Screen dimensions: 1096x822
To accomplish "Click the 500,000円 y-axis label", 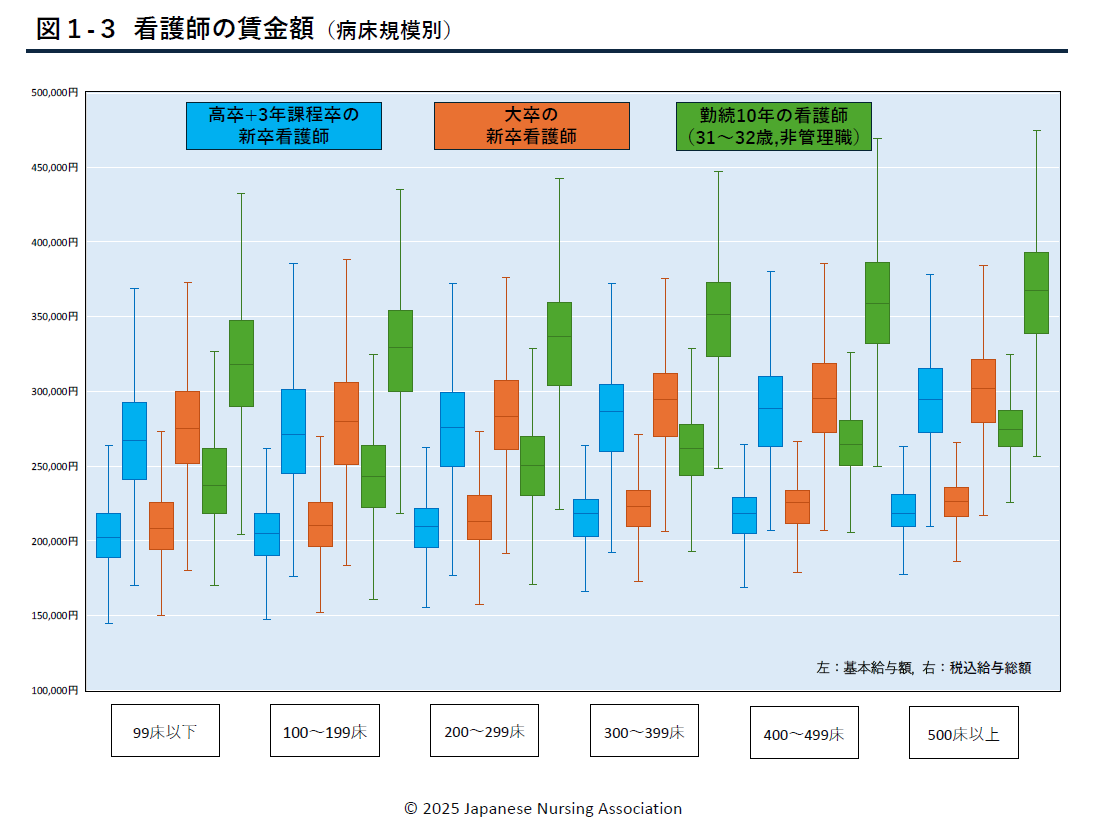I will 54,93.
